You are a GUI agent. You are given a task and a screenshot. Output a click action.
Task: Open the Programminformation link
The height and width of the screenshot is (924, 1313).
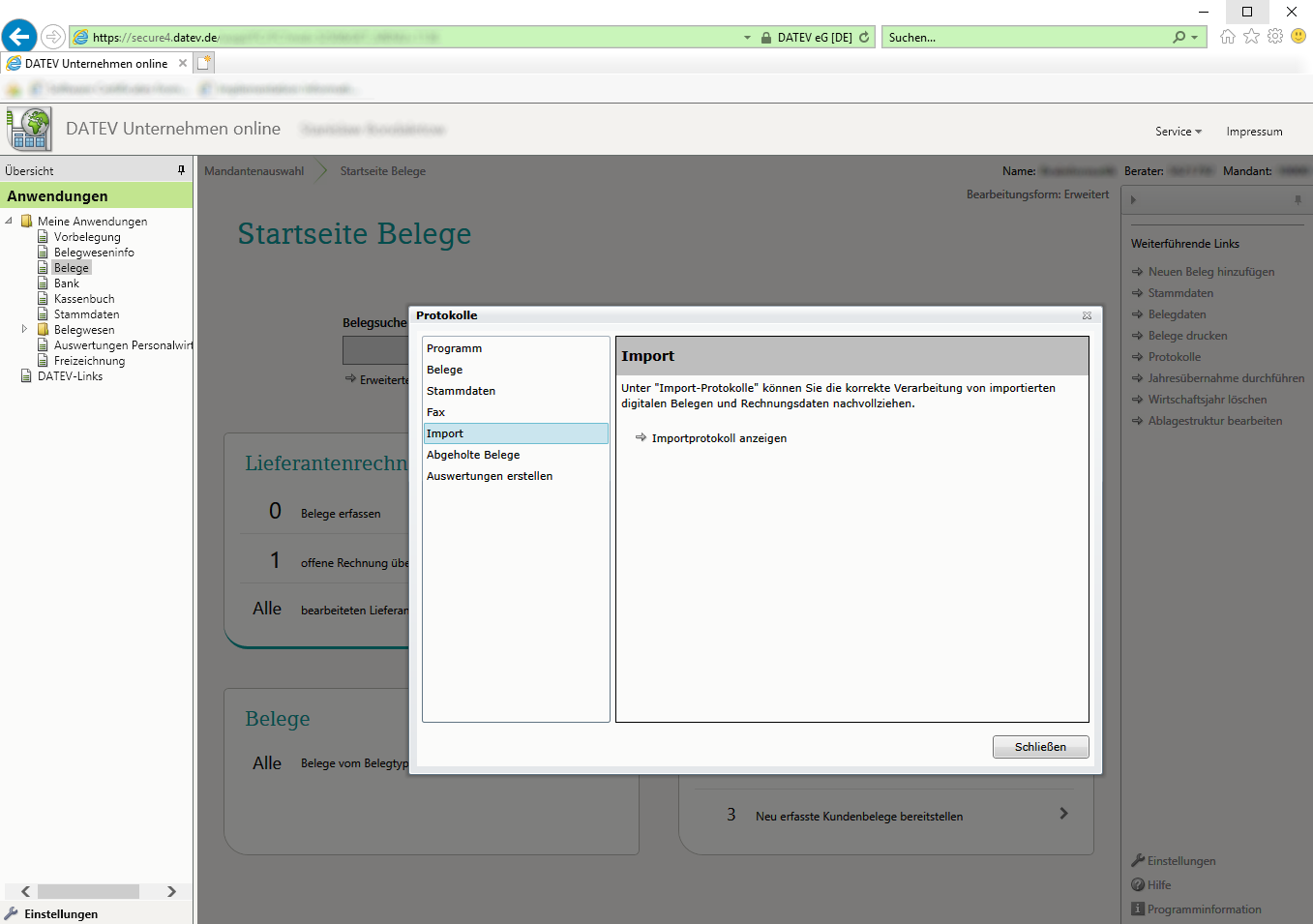coord(1204,909)
